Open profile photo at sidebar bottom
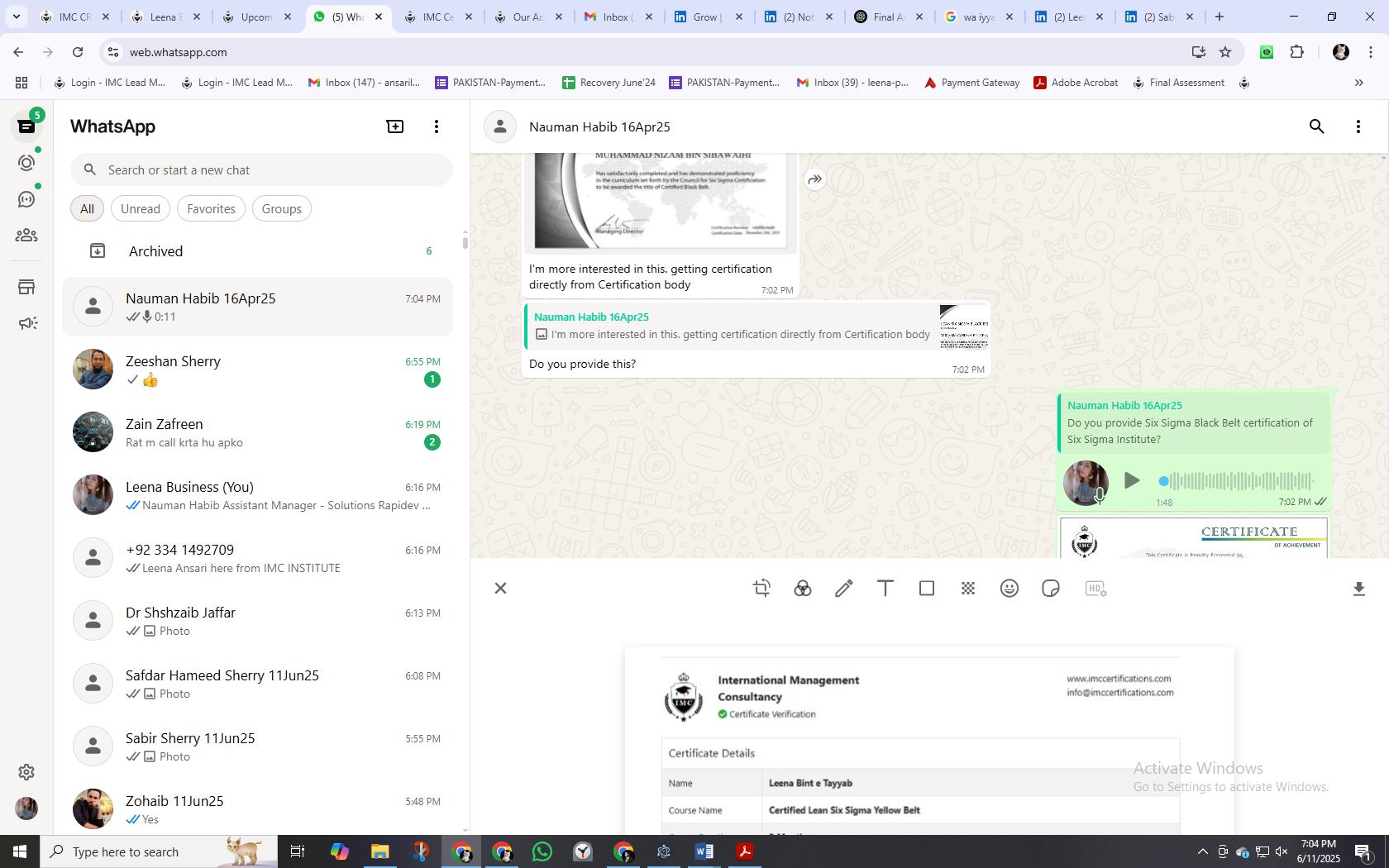Screen dimensions: 1389x868 point(26,808)
